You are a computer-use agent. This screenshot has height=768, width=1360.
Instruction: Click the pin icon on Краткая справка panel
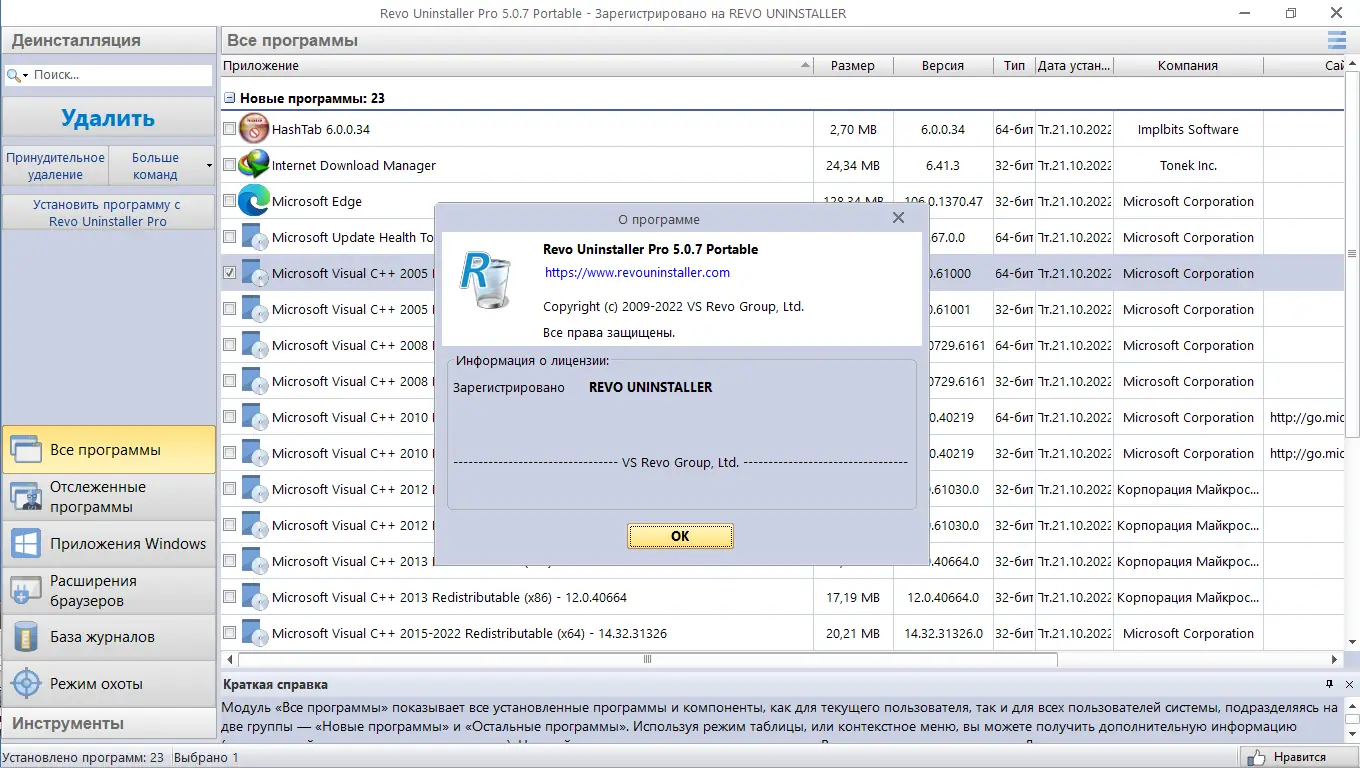pos(1329,684)
